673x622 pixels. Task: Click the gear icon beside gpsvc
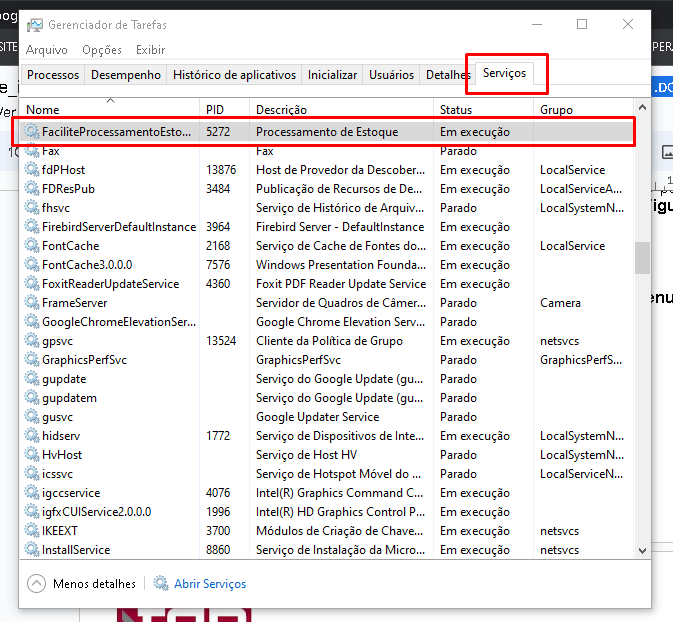point(32,340)
